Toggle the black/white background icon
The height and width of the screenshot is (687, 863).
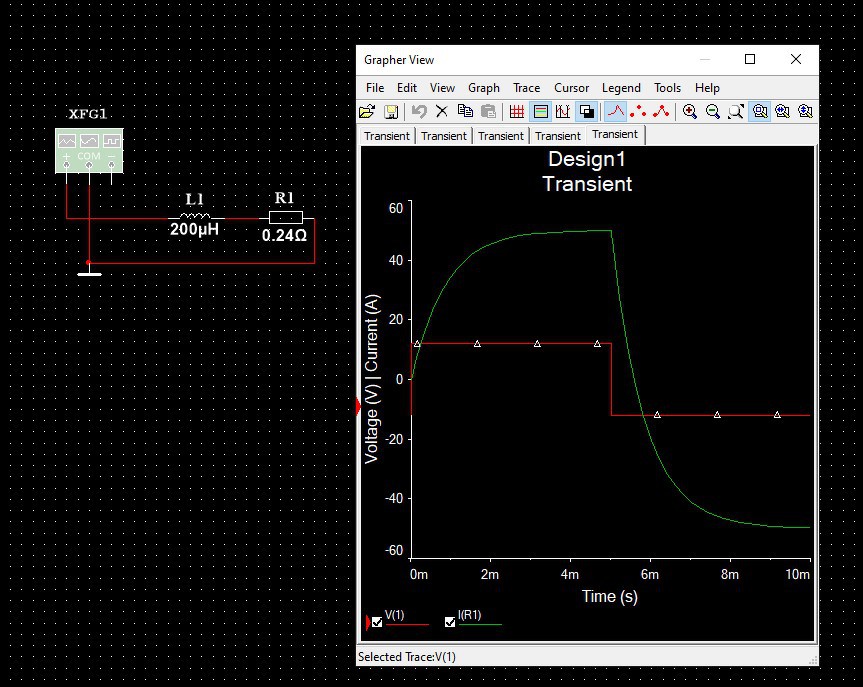click(587, 112)
